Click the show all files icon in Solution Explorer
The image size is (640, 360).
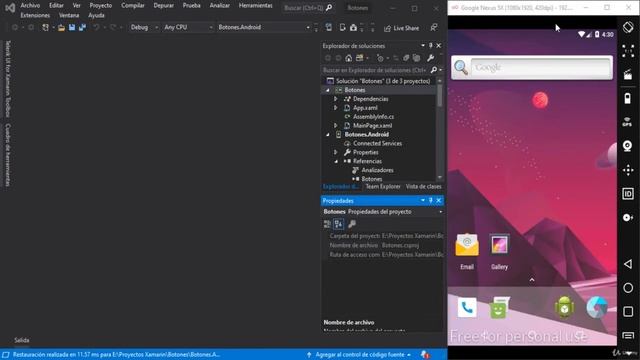[x=416, y=58]
